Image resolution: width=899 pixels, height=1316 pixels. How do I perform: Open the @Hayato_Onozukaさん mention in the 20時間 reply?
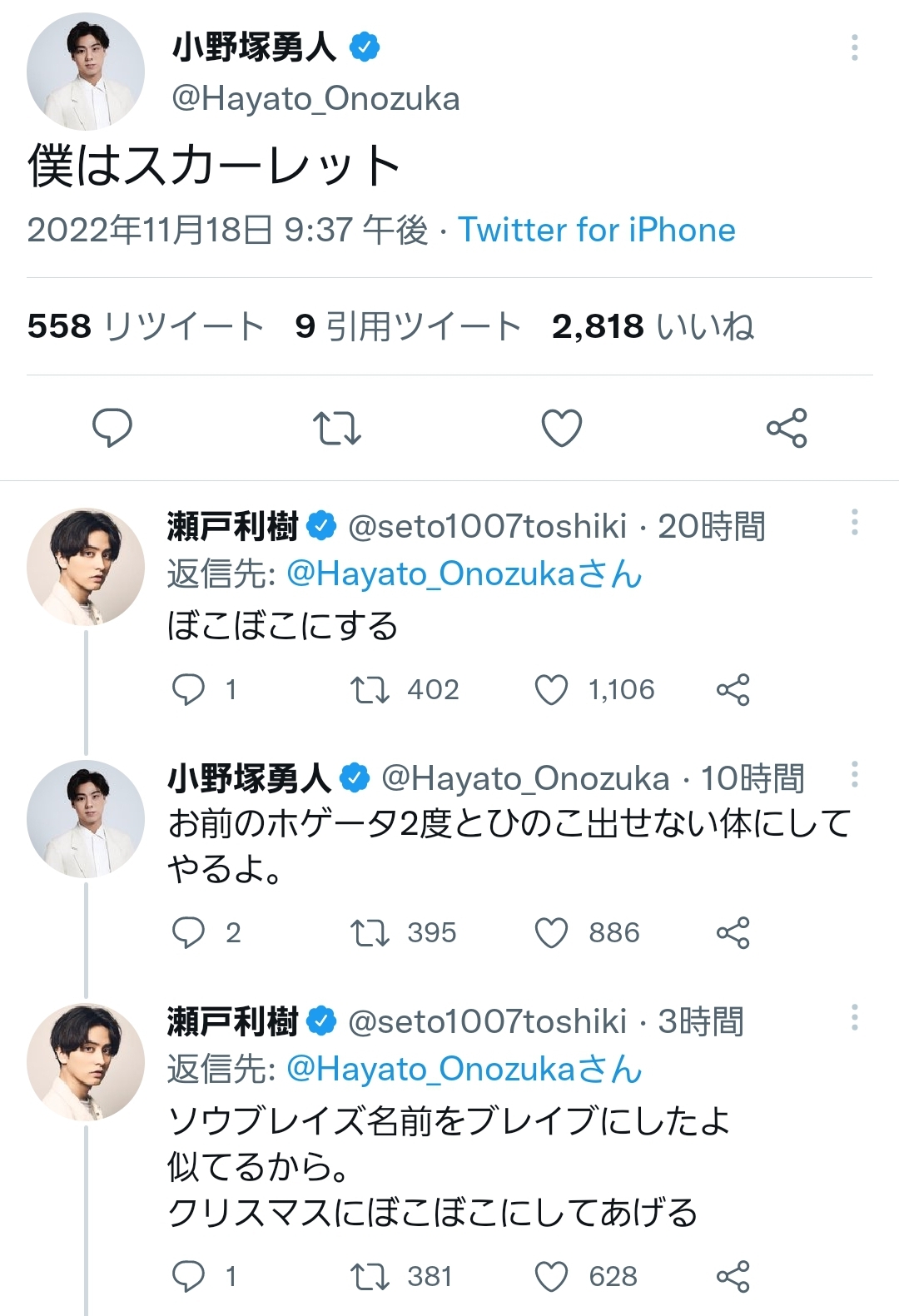[x=464, y=574]
